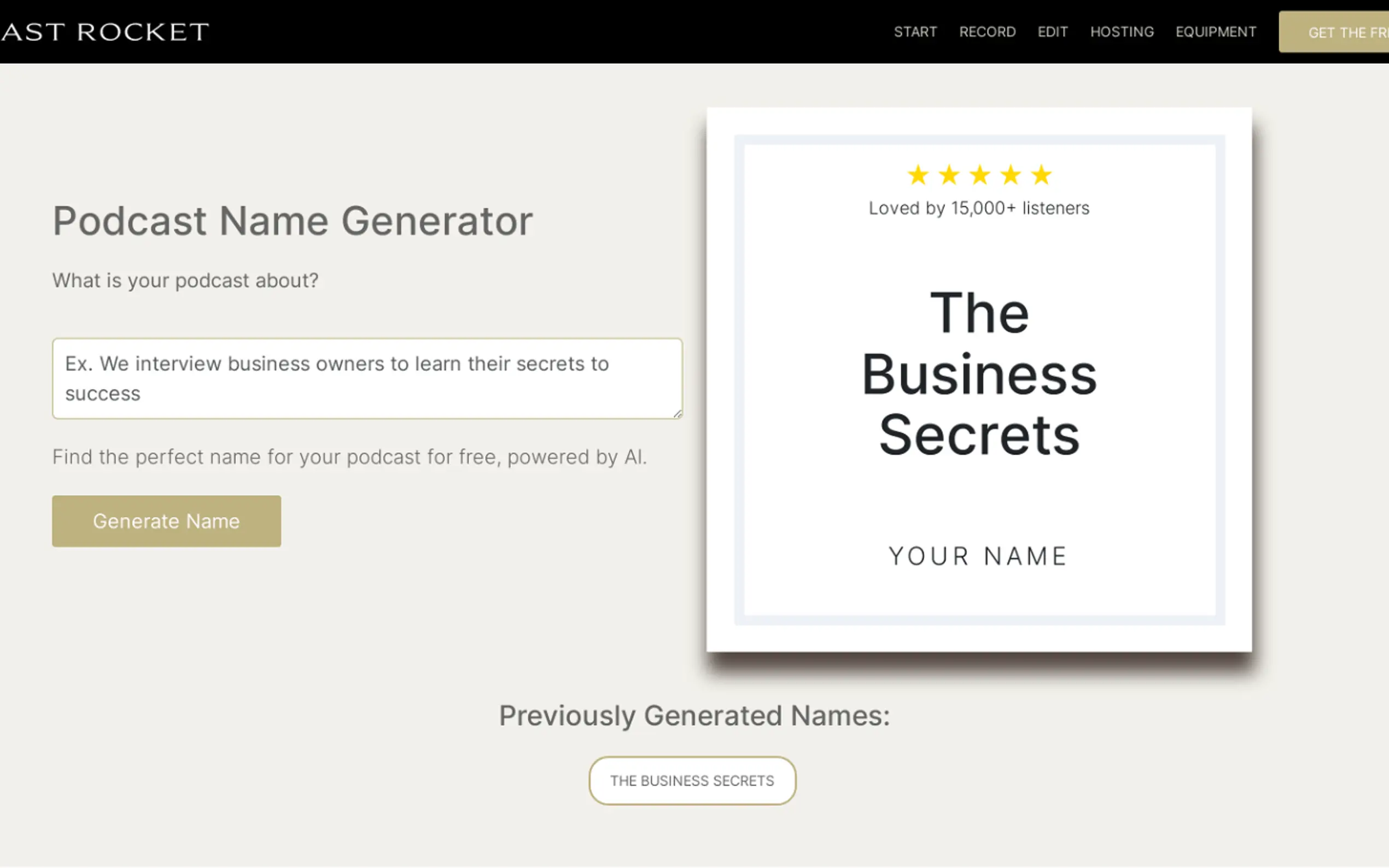Go to the EDIT navigation link

click(1052, 32)
